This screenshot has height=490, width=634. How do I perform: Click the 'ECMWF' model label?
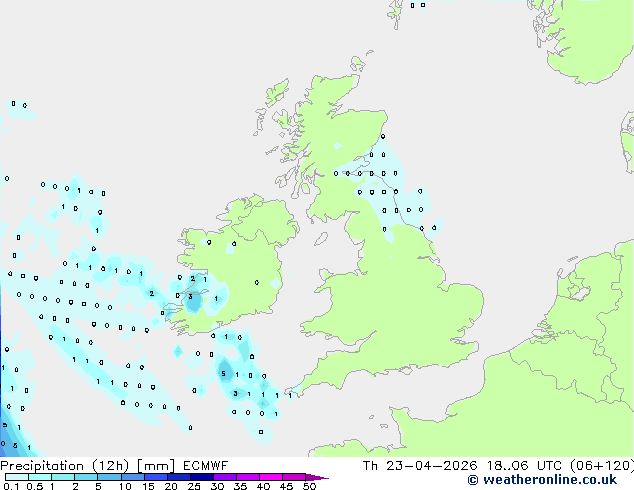205,466
